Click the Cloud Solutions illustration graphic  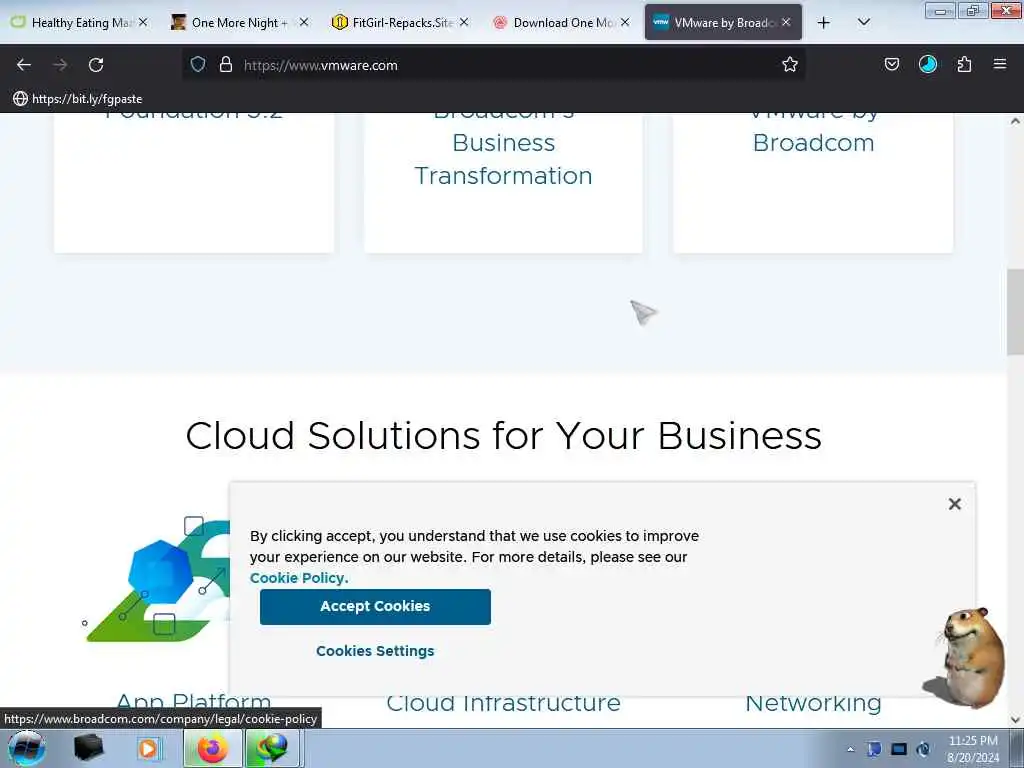tap(157, 580)
